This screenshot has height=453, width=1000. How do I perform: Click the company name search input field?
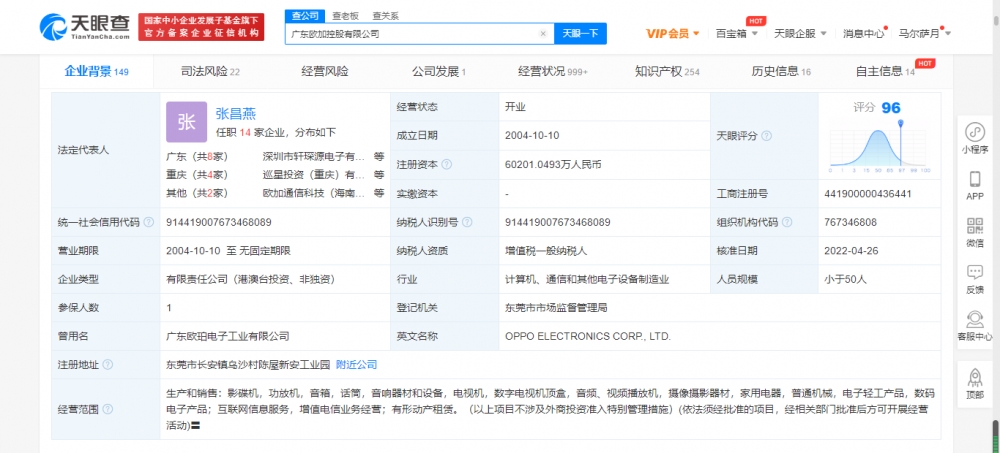click(410, 33)
